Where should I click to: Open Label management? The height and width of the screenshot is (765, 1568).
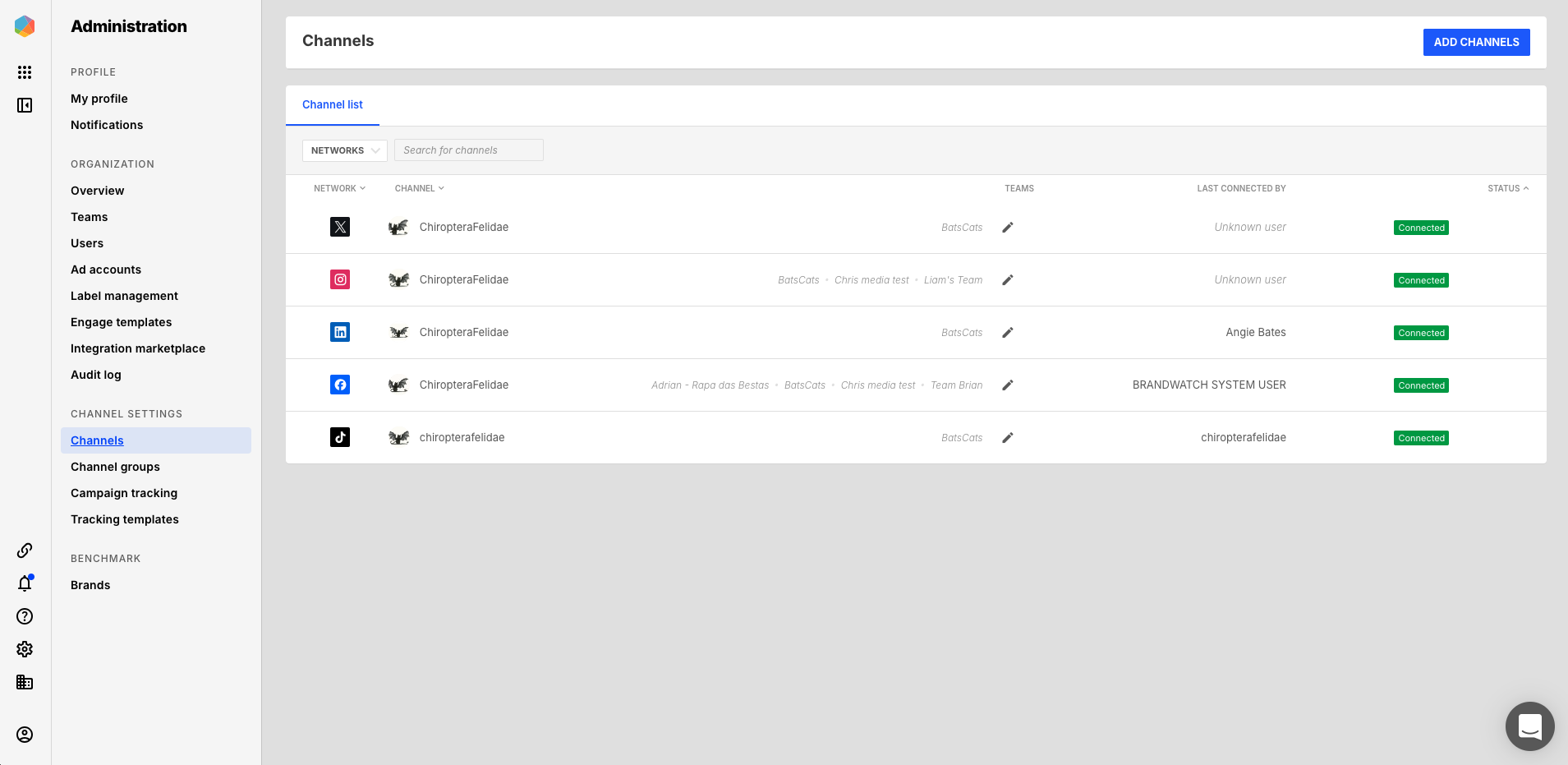point(124,296)
